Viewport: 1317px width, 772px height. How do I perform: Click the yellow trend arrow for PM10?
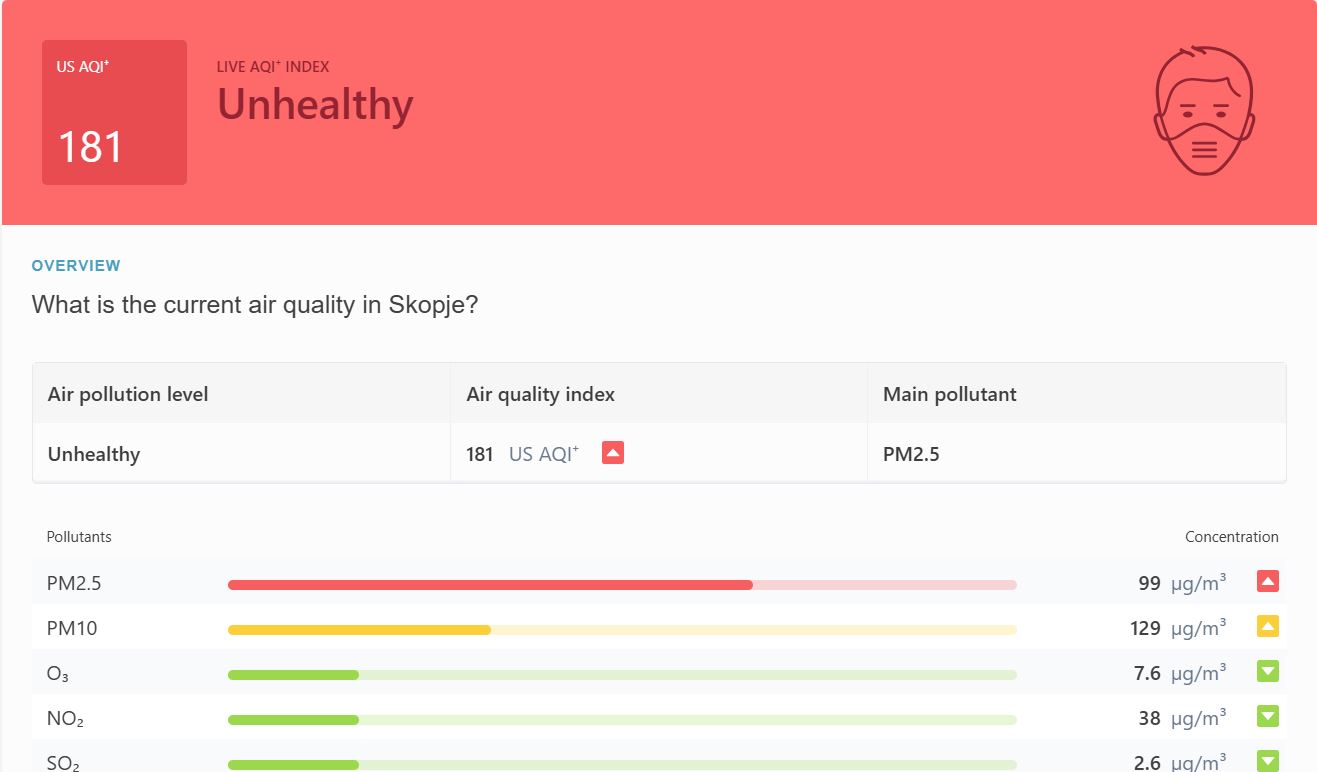[x=1268, y=627]
